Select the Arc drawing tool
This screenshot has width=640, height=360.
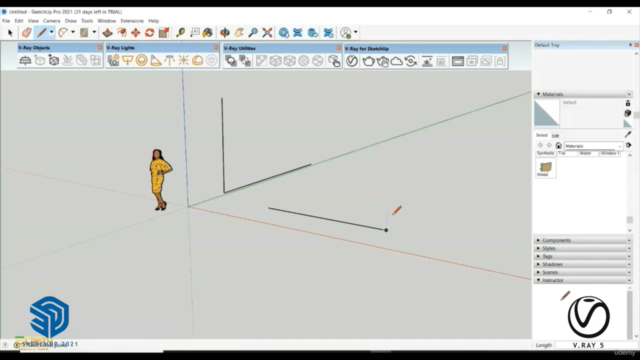click(63, 33)
